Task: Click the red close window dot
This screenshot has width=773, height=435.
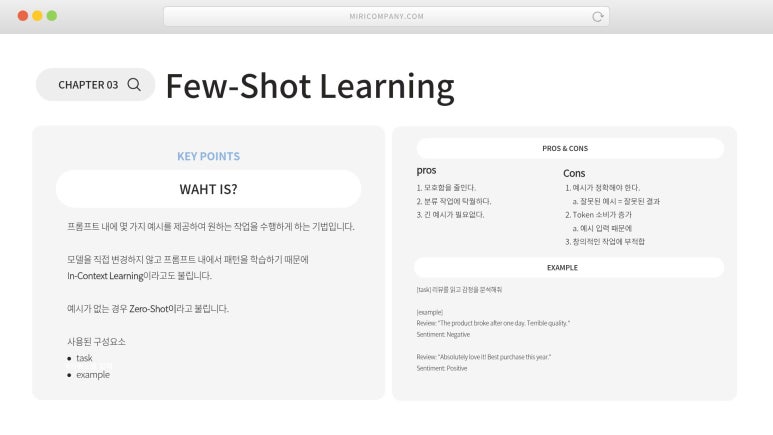Action: click(23, 16)
